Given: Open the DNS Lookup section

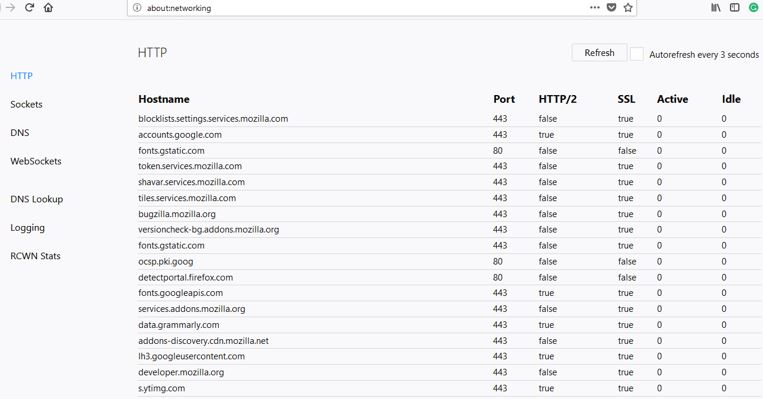Looking at the screenshot, I should point(36,199).
